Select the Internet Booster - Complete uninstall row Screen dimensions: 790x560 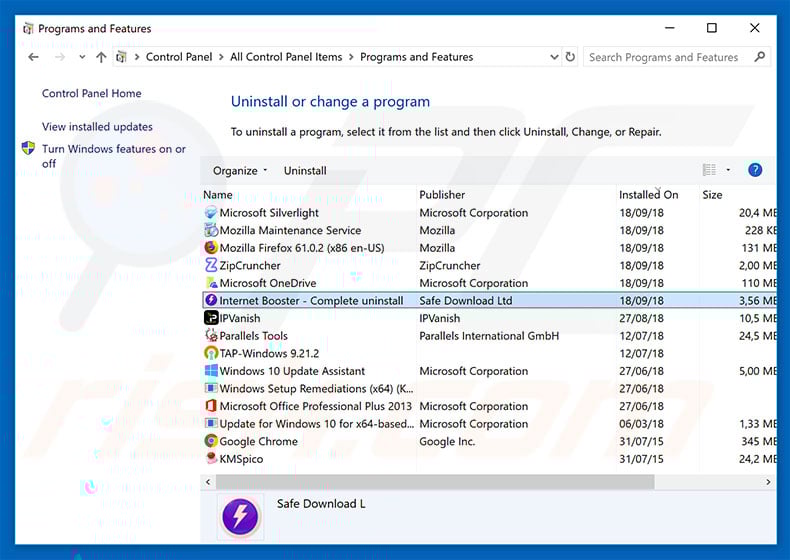coord(489,300)
